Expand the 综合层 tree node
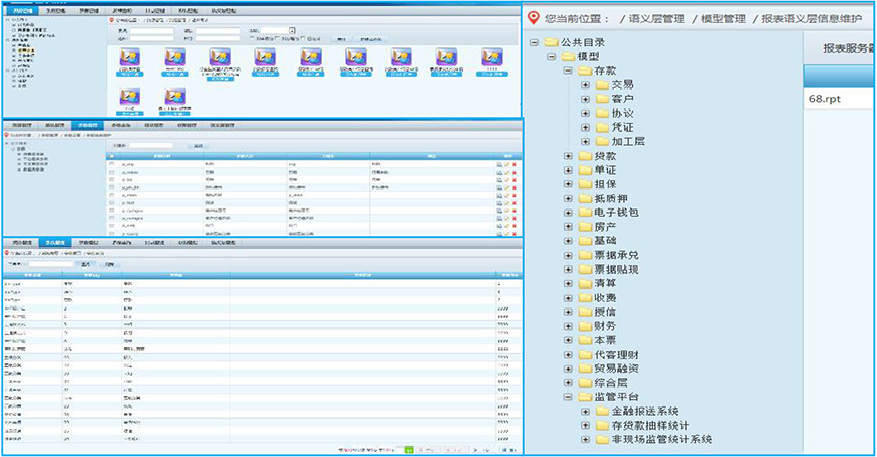 click(569, 383)
